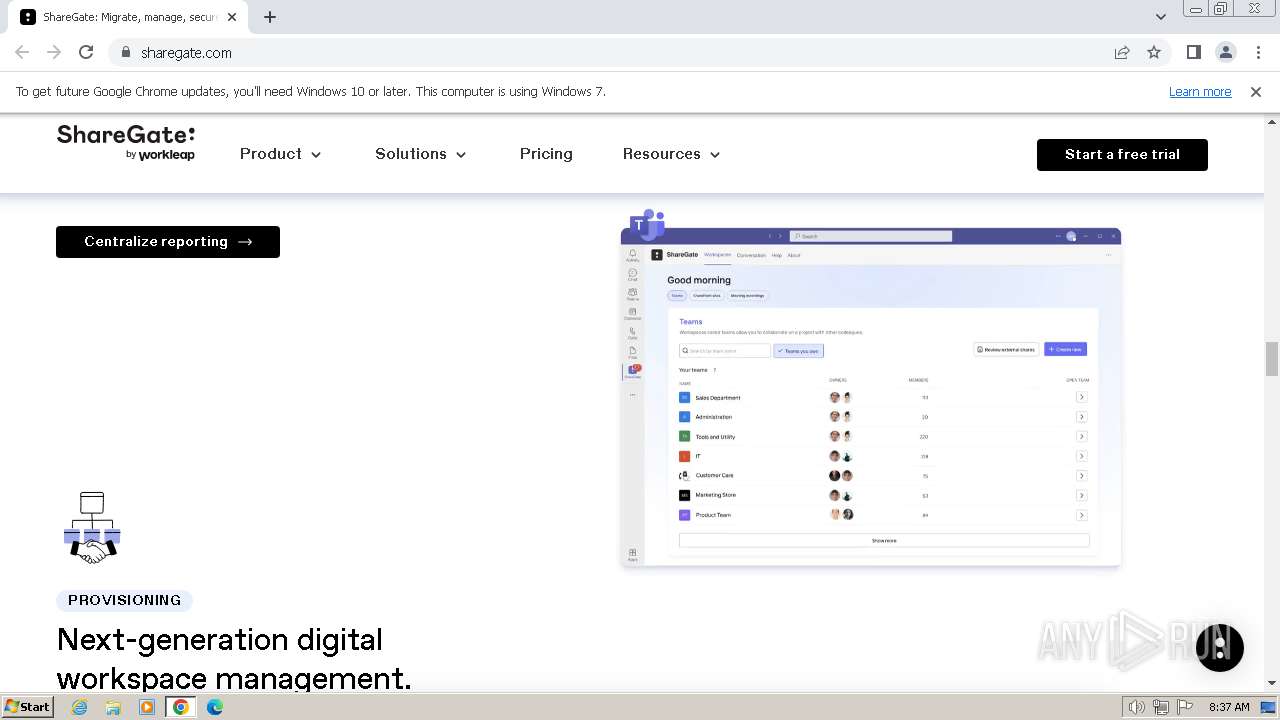Reload the page with the refresh icon
Image resolution: width=1280 pixels, height=720 pixels.
pos(86,53)
